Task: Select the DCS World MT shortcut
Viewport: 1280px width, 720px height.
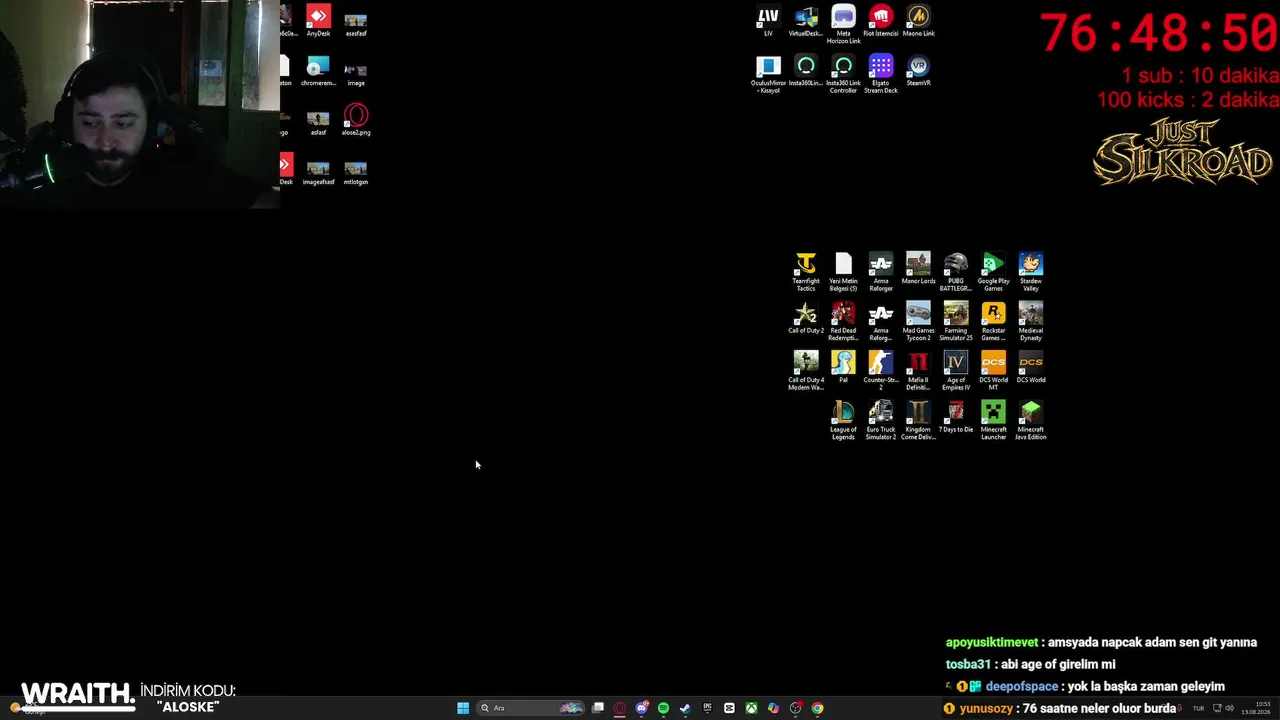Action: [x=993, y=371]
